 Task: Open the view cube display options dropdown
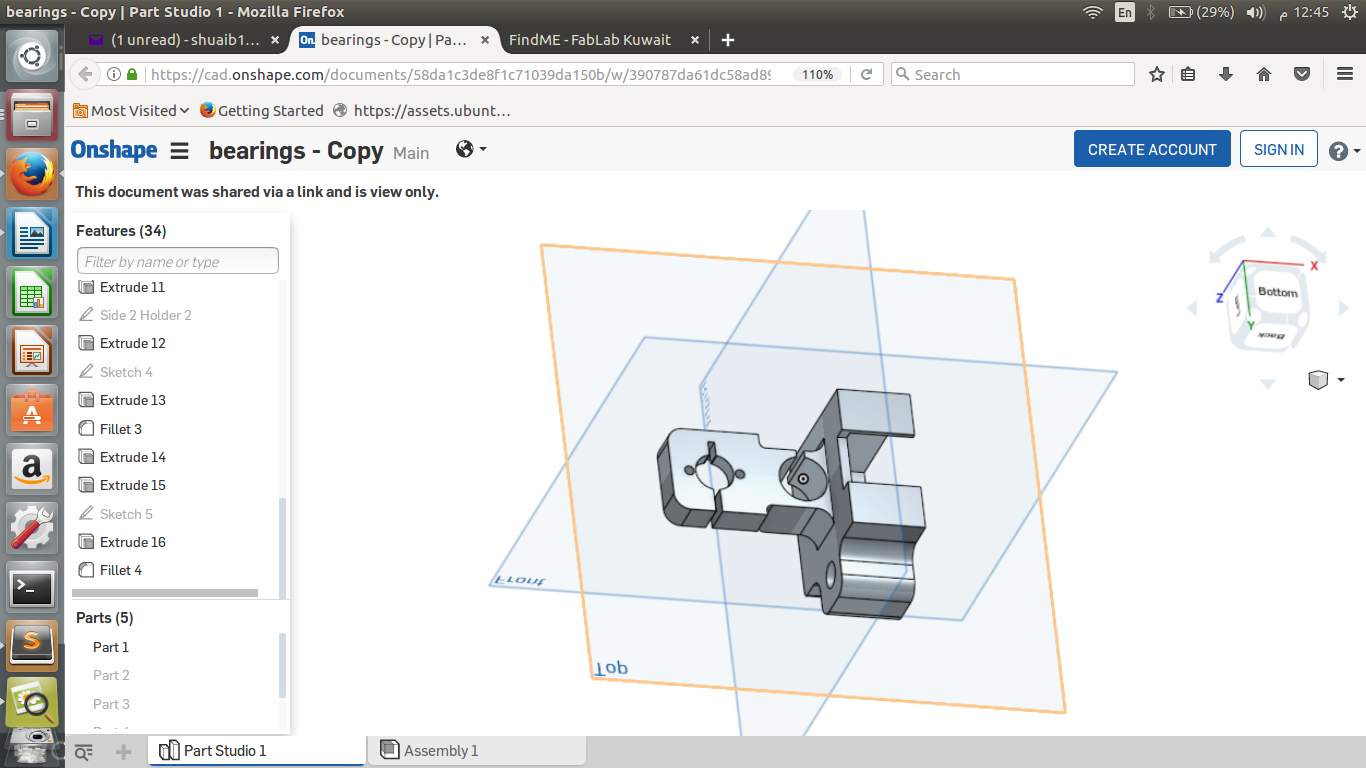[x=1326, y=380]
